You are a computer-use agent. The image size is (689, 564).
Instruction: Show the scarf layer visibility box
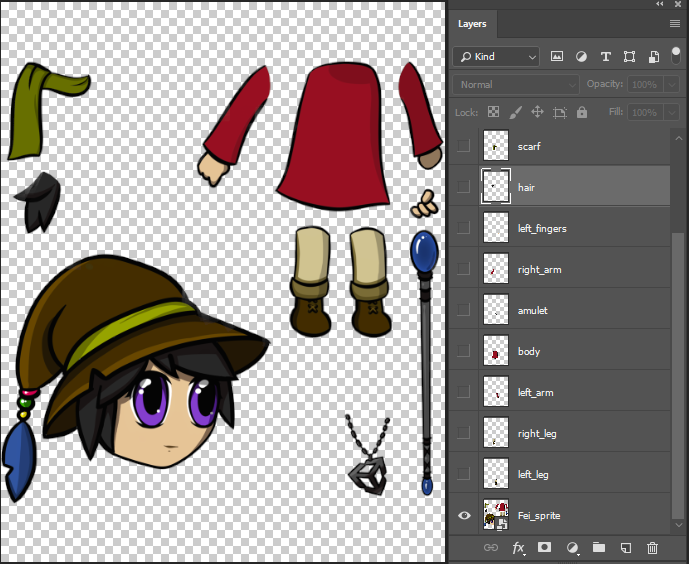463,146
